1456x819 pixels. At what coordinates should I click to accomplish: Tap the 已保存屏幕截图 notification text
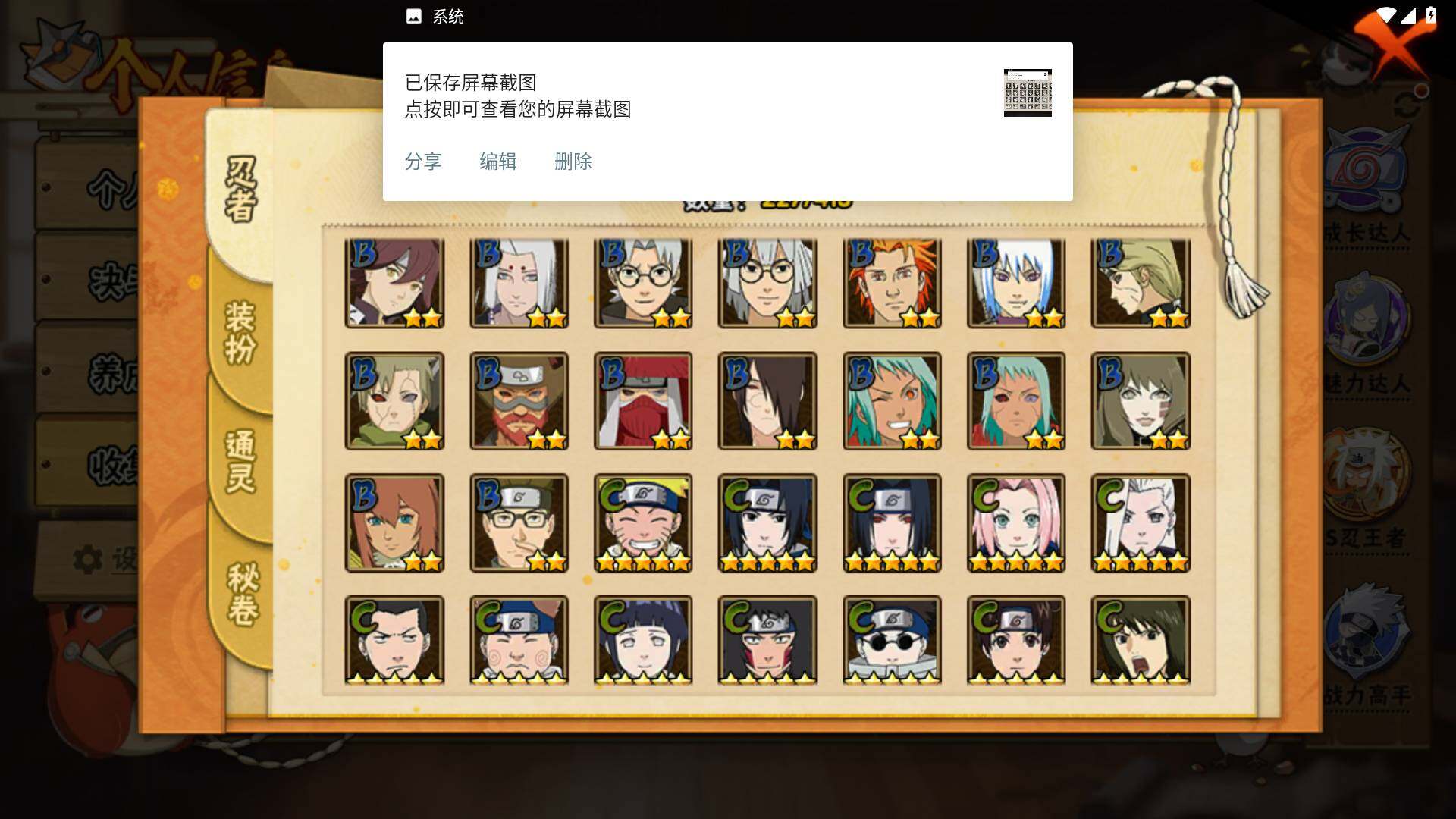point(470,83)
